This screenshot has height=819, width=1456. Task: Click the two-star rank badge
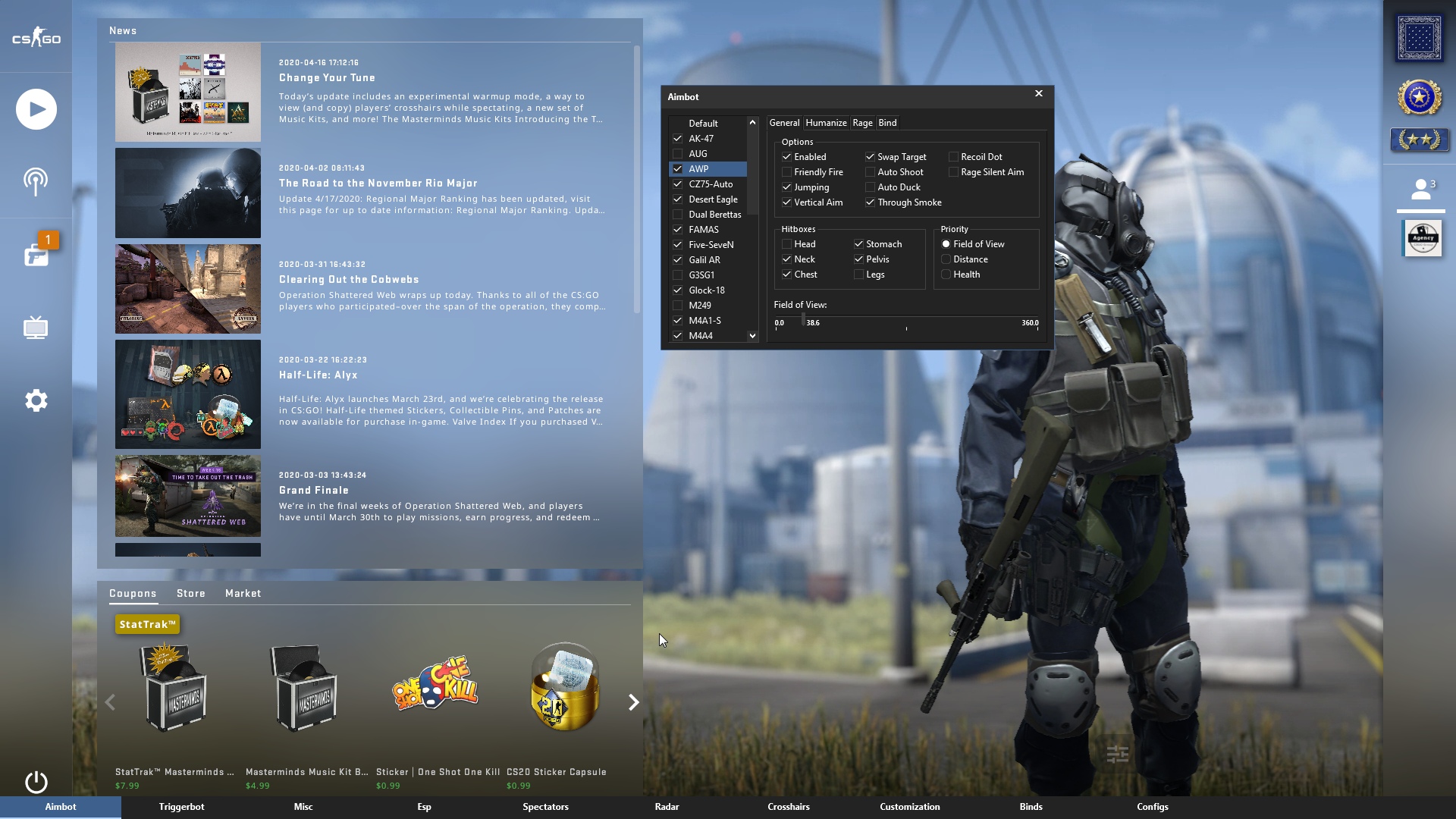tap(1420, 140)
